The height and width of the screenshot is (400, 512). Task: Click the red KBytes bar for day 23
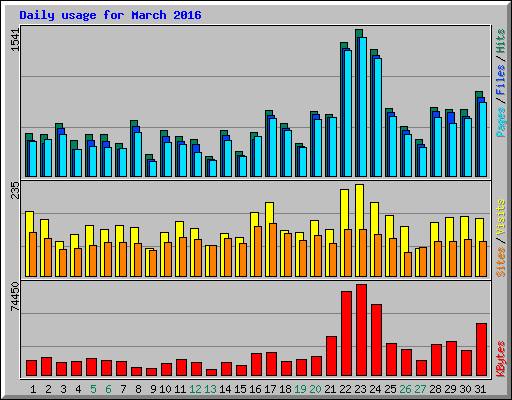point(361,330)
